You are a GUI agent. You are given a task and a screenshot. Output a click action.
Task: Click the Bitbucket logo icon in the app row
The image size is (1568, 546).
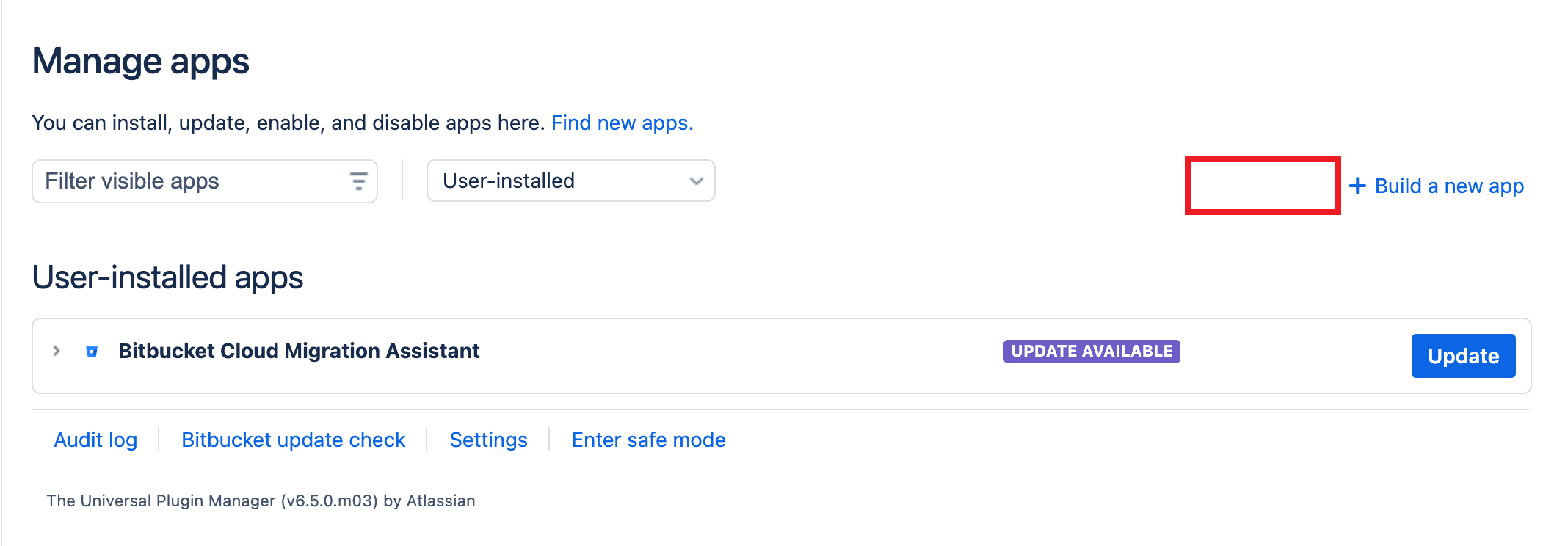click(92, 352)
